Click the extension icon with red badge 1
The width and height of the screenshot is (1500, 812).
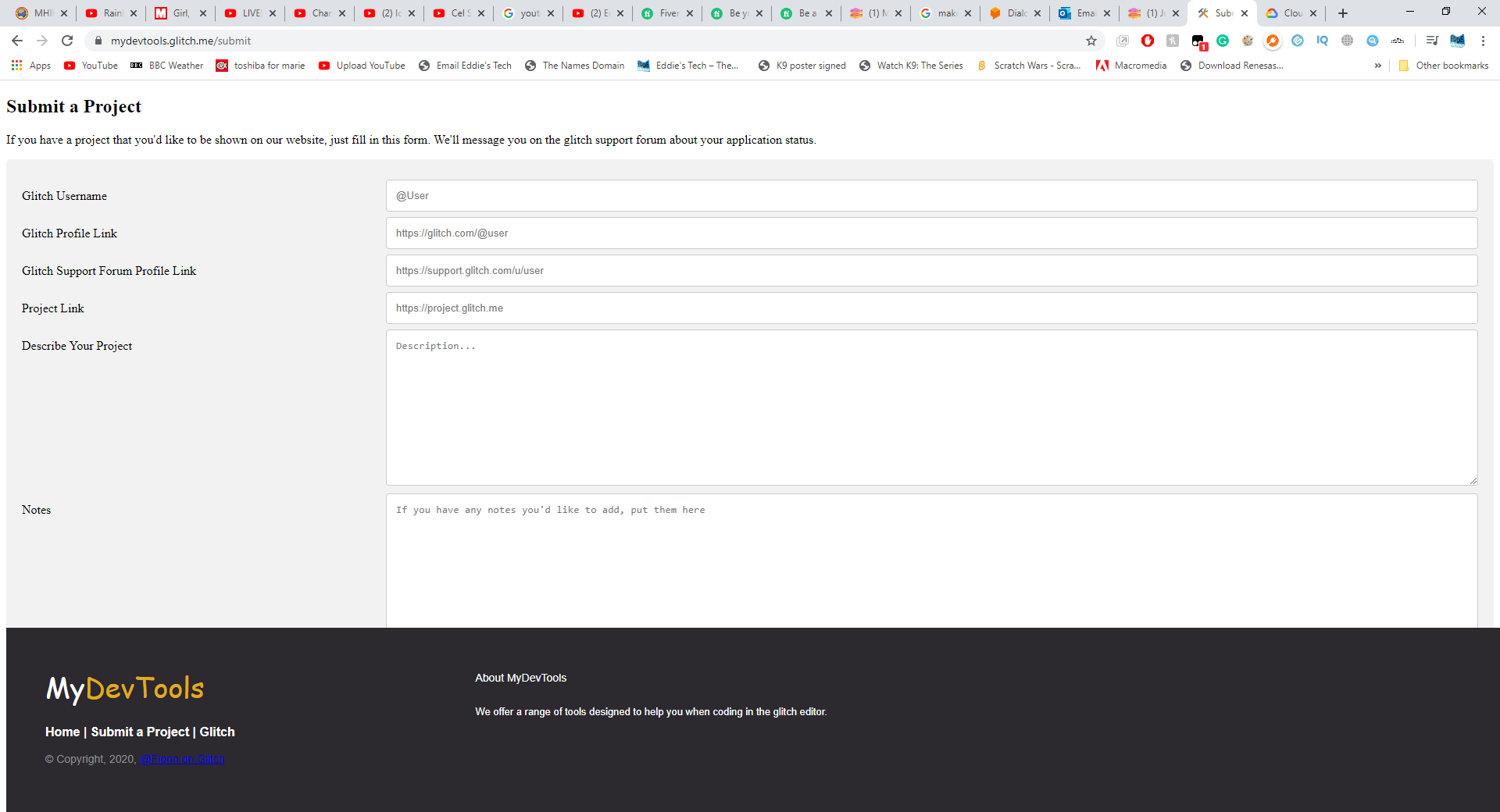(x=1198, y=41)
